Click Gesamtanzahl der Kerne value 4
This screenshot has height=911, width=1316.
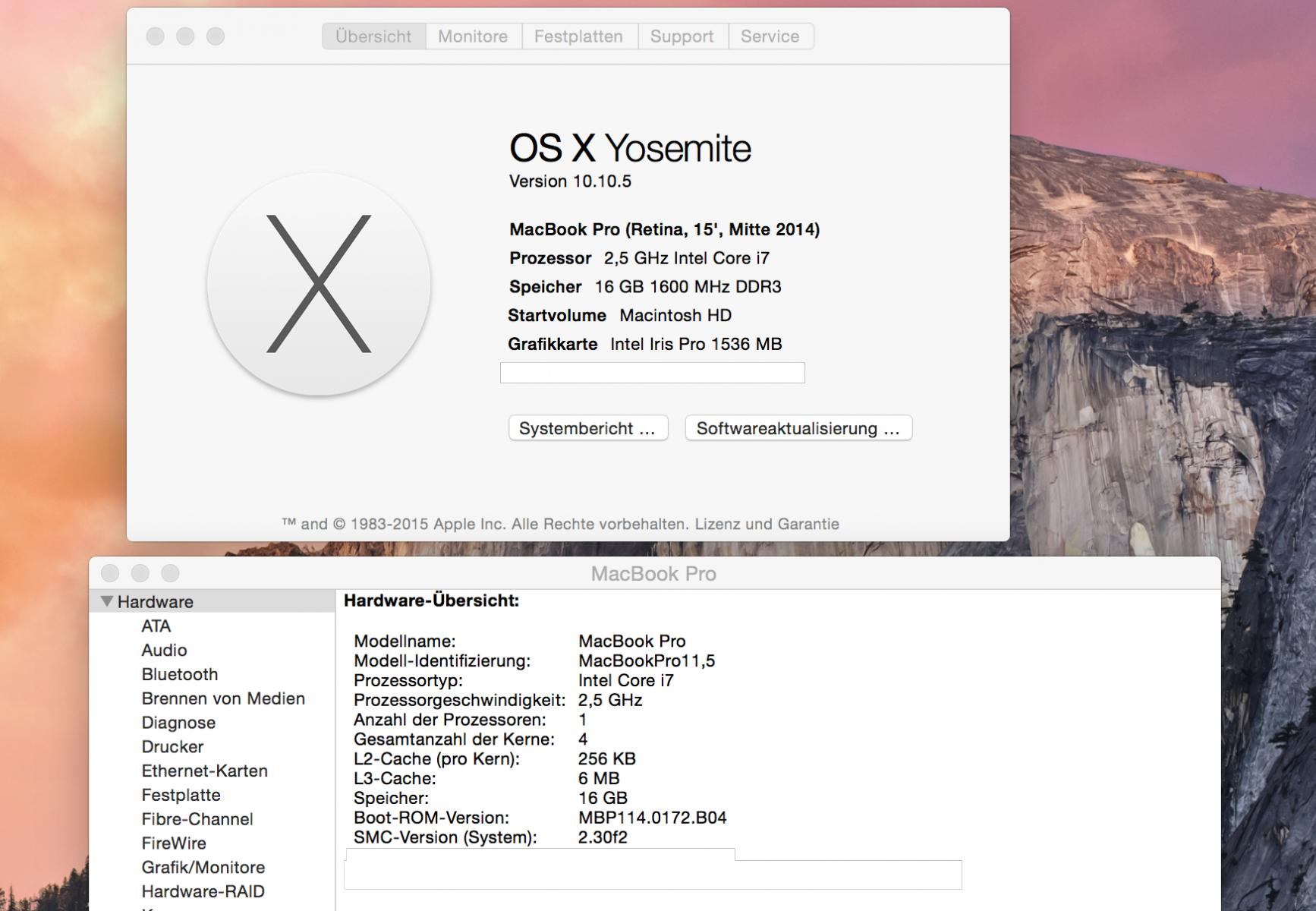(x=583, y=739)
